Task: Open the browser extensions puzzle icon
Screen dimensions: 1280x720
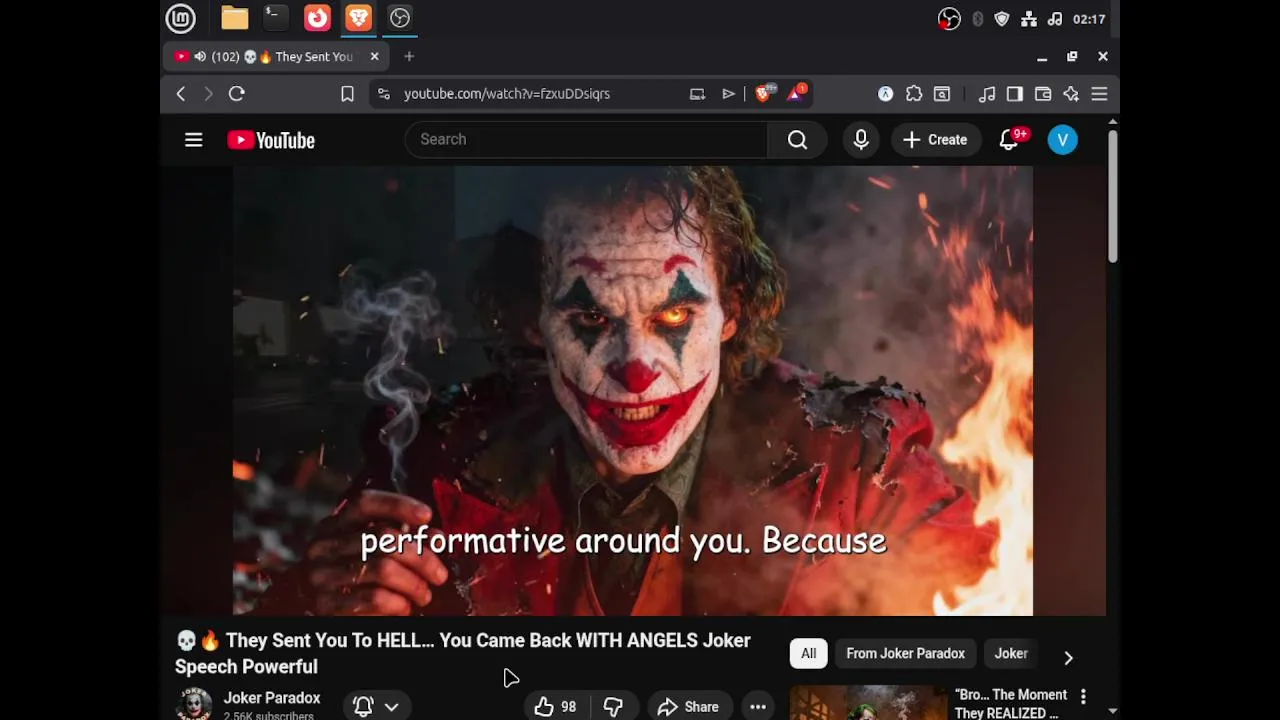Action: (914, 93)
